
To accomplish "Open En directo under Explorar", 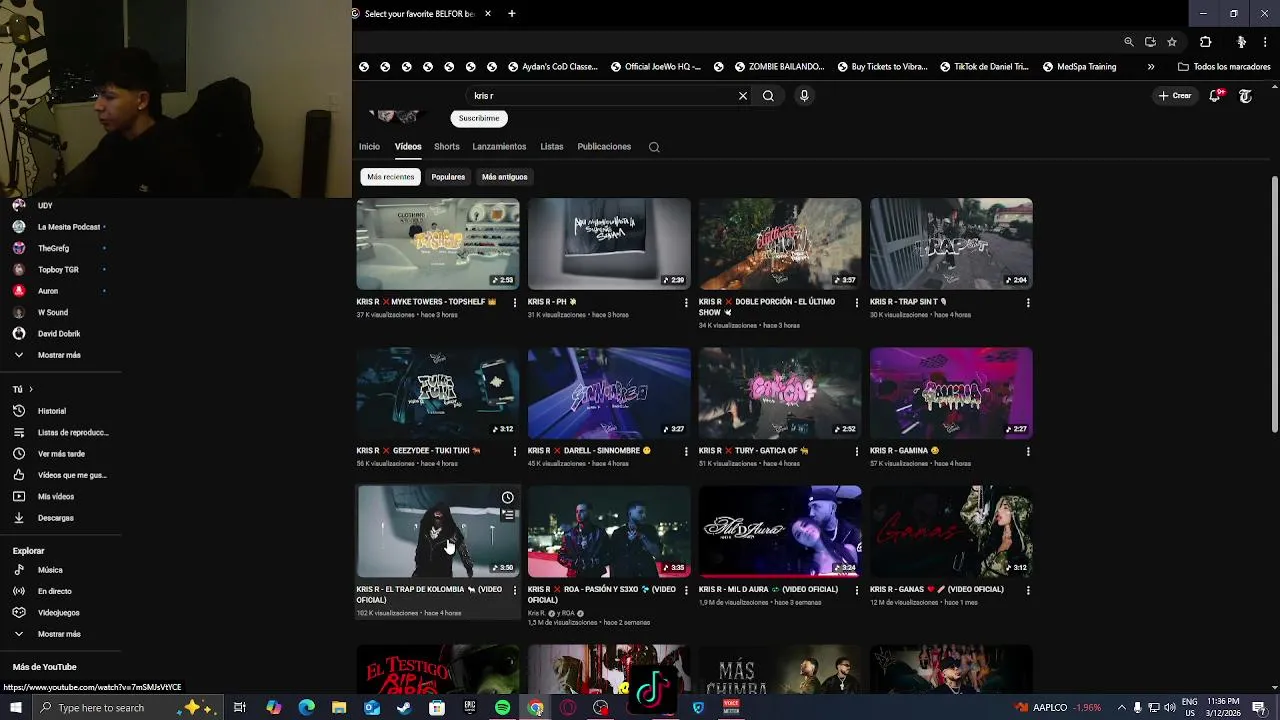I will [55, 591].
